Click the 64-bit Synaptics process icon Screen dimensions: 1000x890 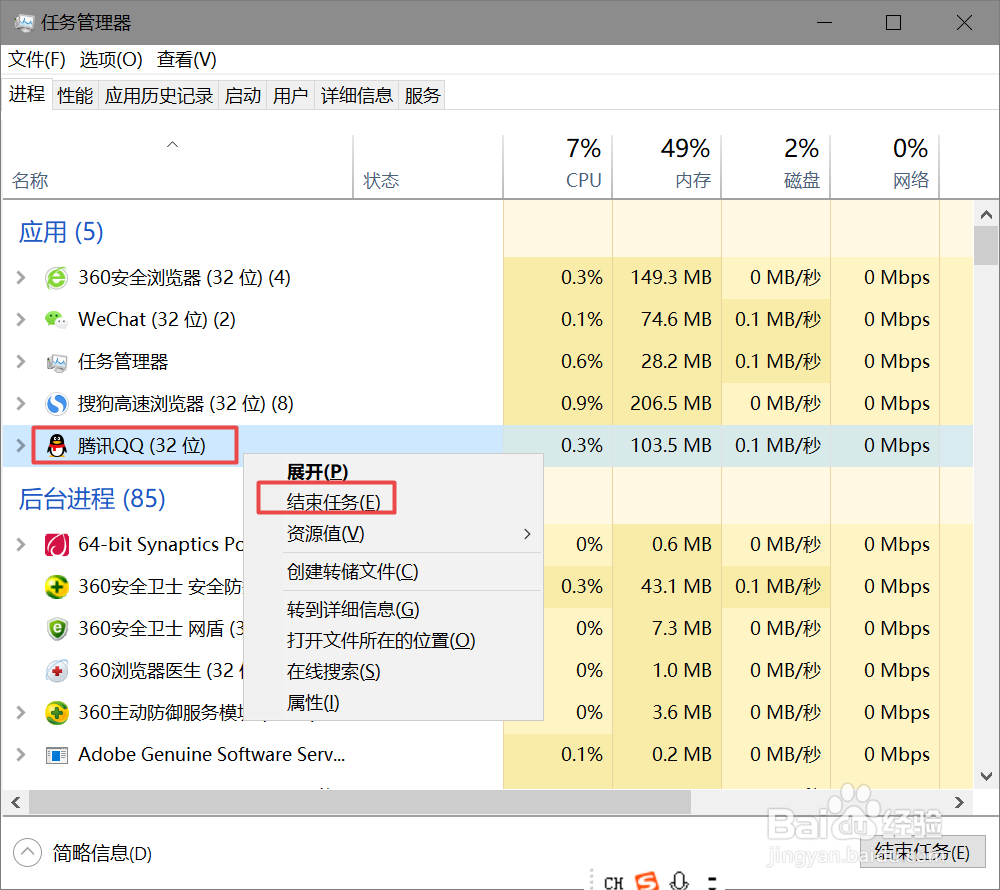(x=56, y=545)
